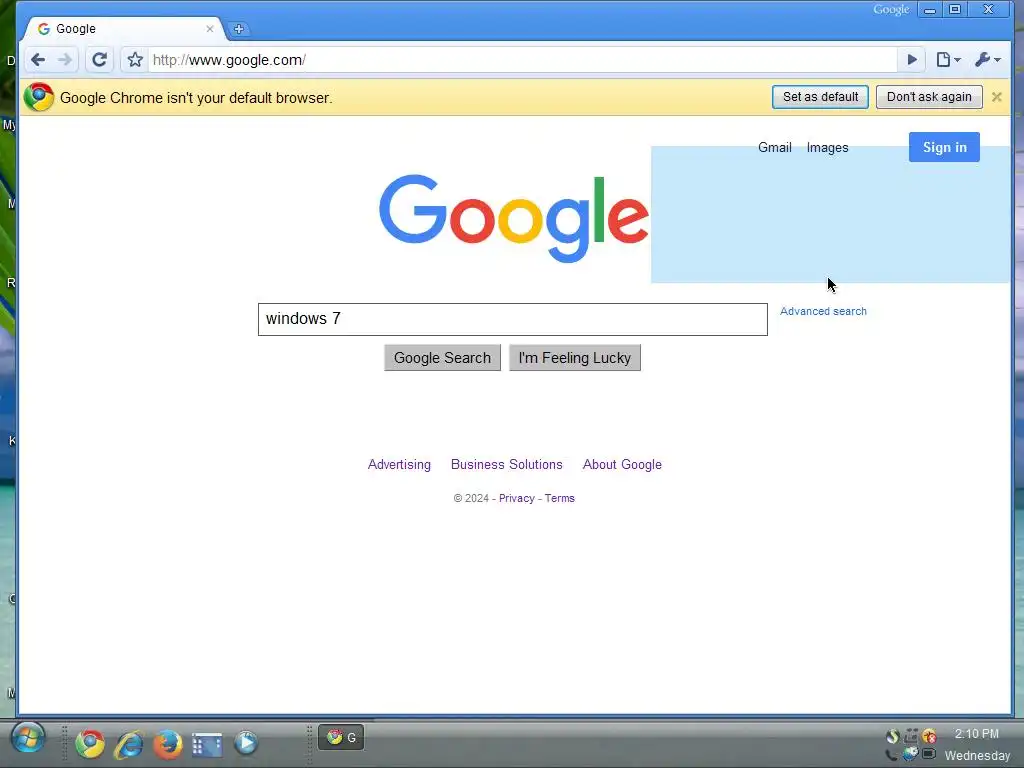Go forward with the forward arrow

[x=65, y=60]
